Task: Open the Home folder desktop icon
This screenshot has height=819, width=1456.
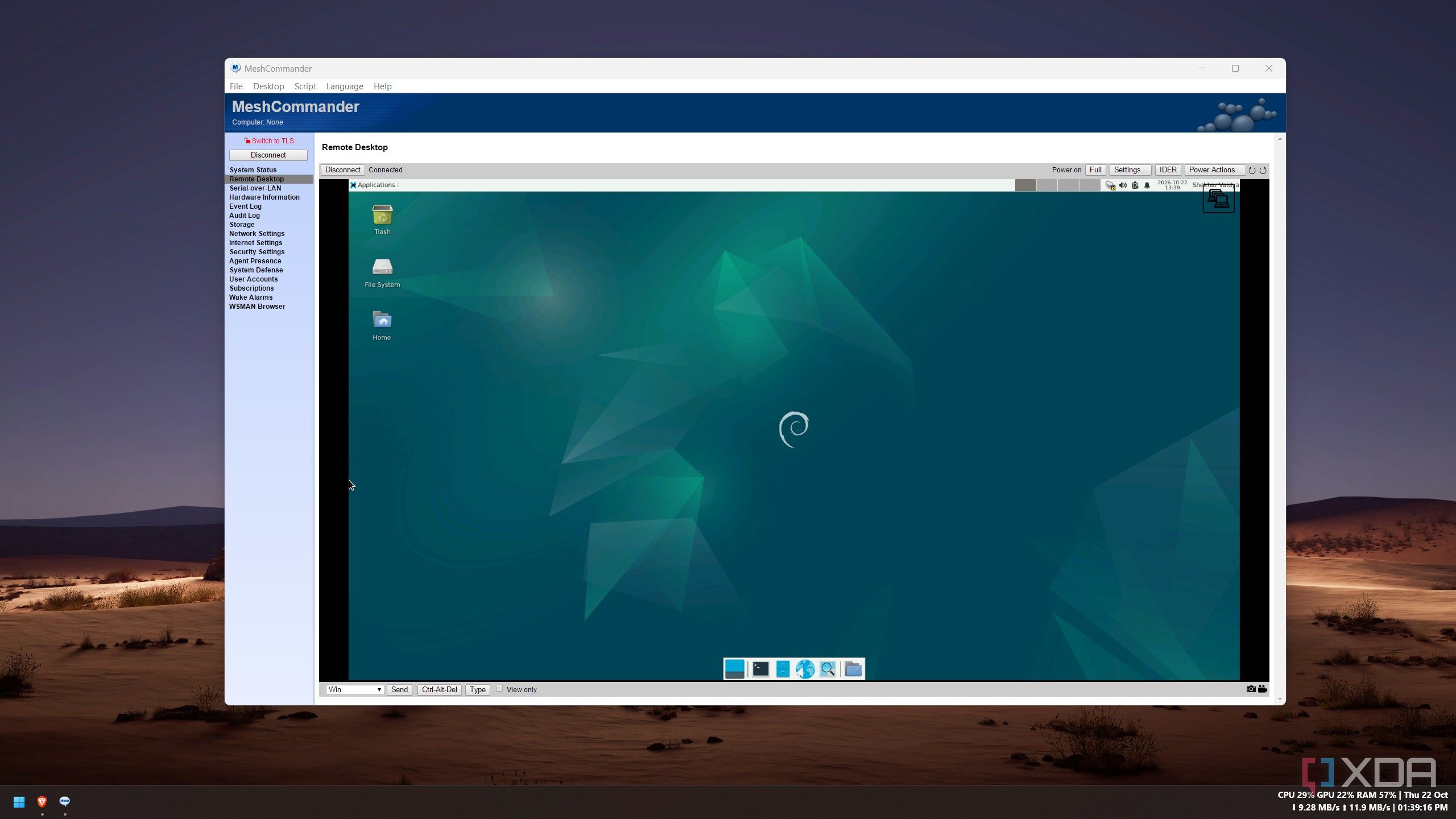Action: (382, 325)
